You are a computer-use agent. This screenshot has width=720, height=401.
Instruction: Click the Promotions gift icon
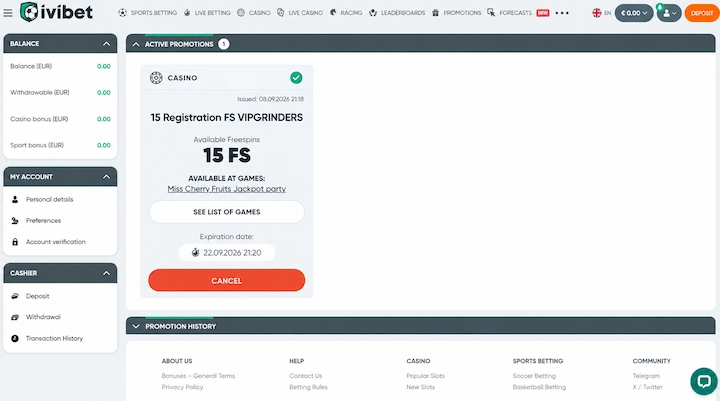pyautogui.click(x=435, y=13)
